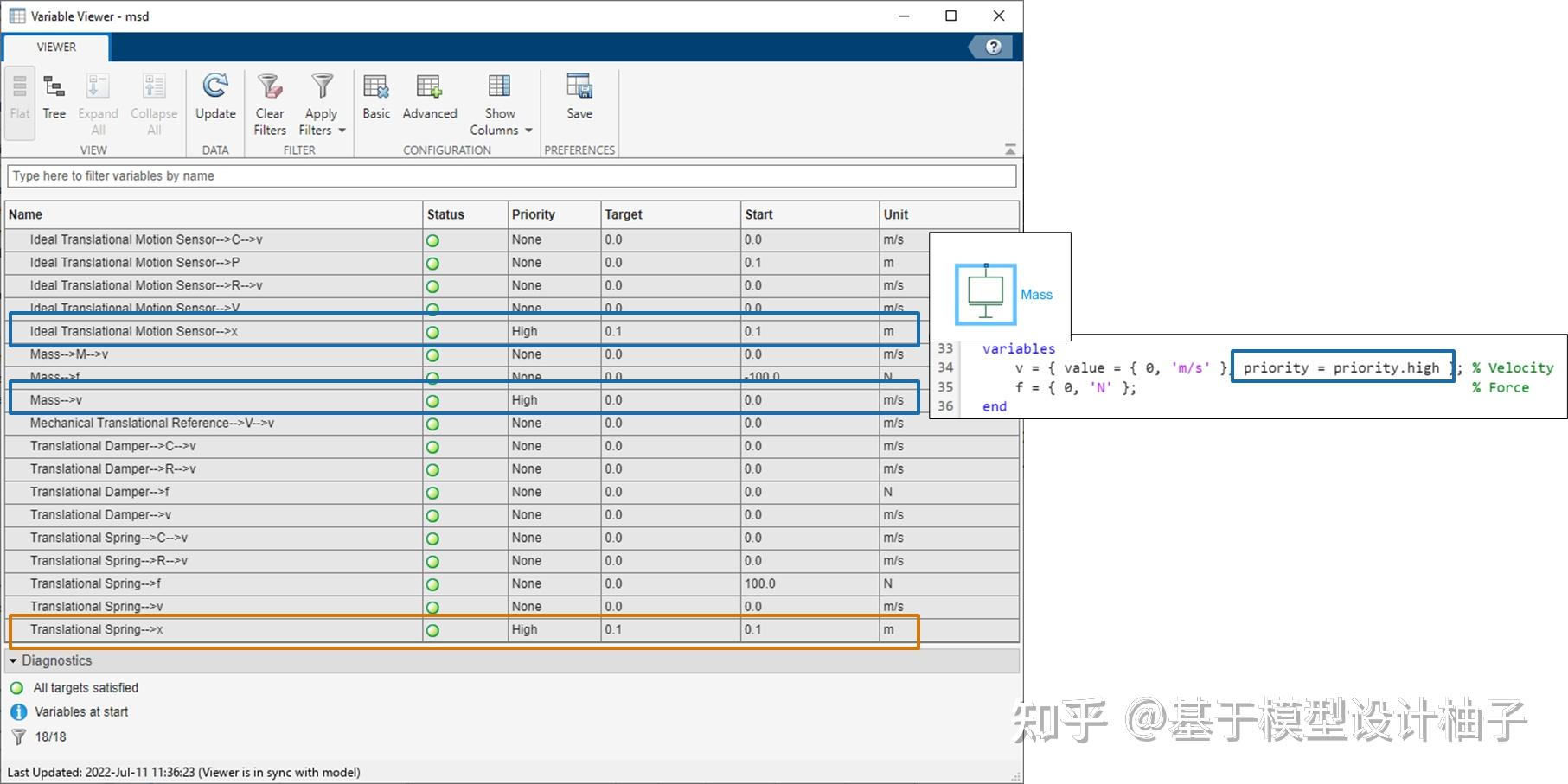This screenshot has width=1568, height=784.
Task: Click the green status circle for Mass-->v
Action: [x=432, y=399]
